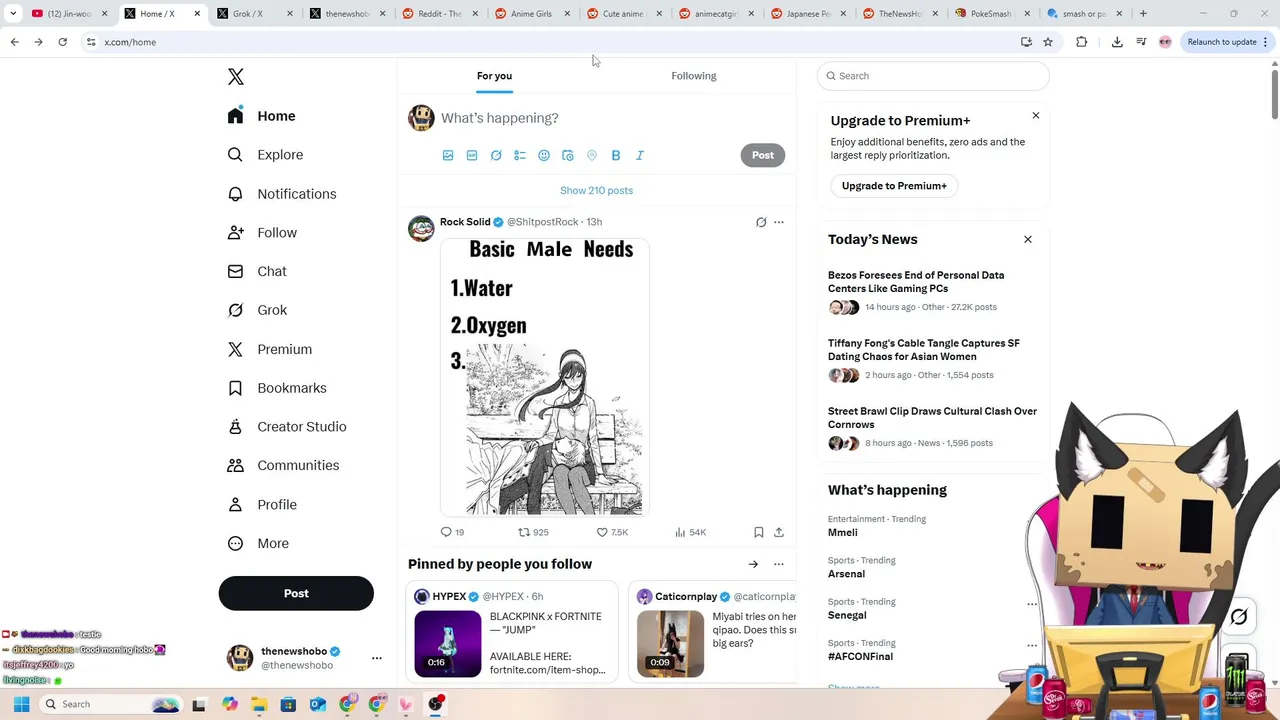Close the Today's News panel
The height and width of the screenshot is (720, 1280).
tap(1027, 239)
